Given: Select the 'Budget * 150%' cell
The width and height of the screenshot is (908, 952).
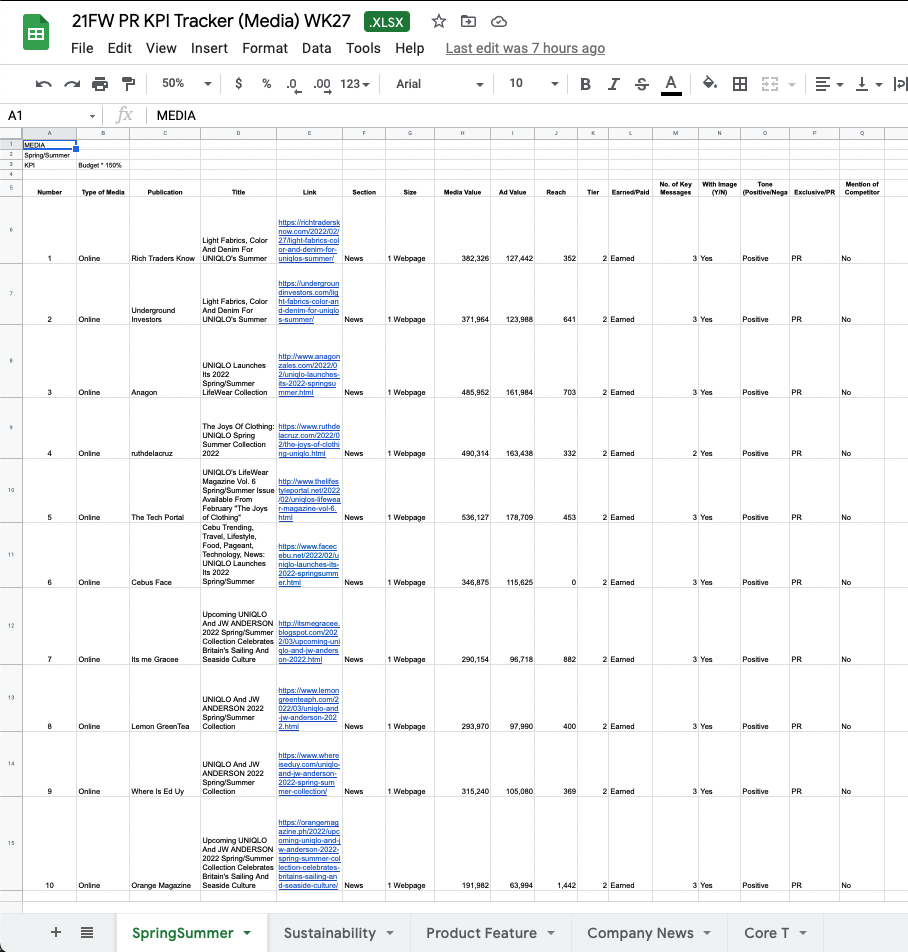Looking at the screenshot, I should 103,165.
